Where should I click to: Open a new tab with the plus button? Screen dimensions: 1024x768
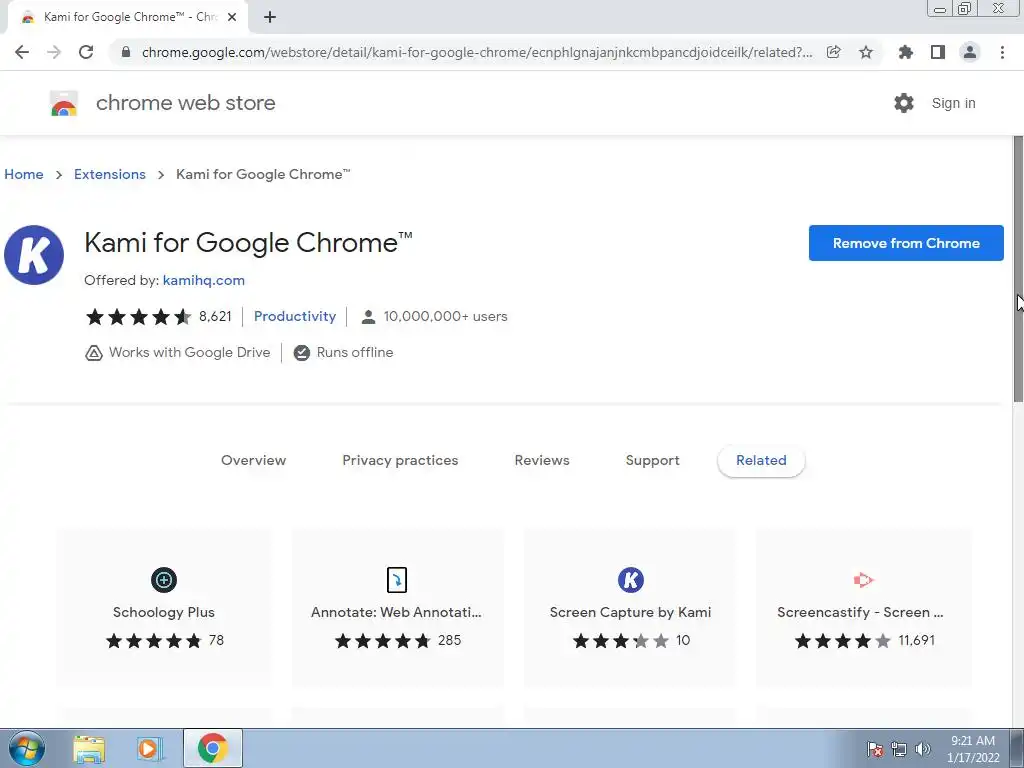click(270, 17)
